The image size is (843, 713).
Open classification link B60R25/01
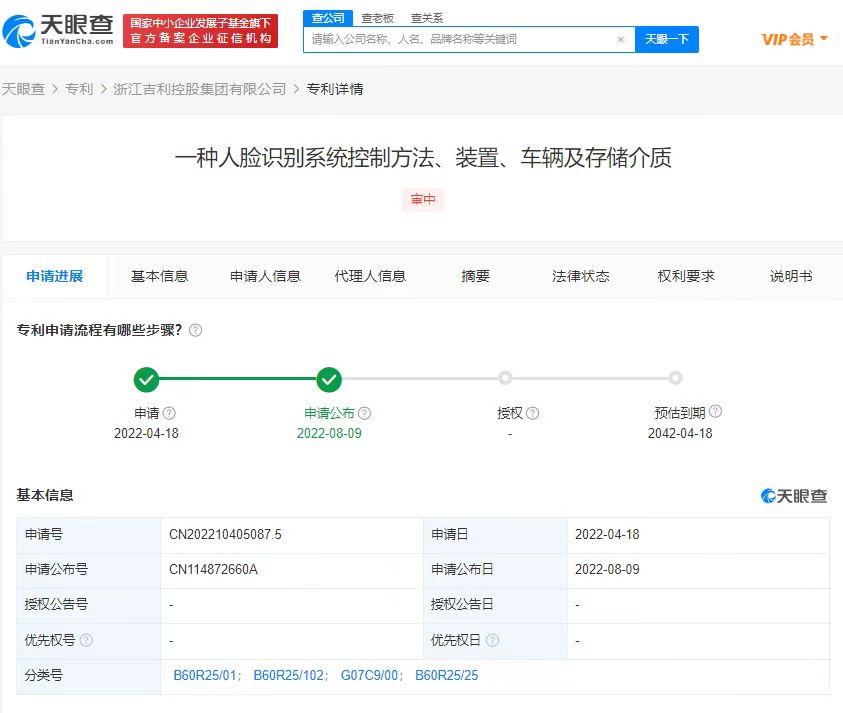[x=205, y=675]
